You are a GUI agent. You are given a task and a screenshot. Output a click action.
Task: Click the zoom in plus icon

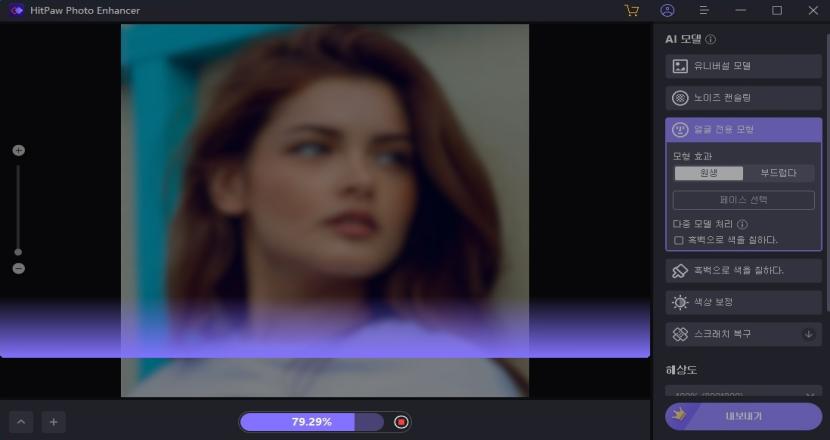pos(18,150)
